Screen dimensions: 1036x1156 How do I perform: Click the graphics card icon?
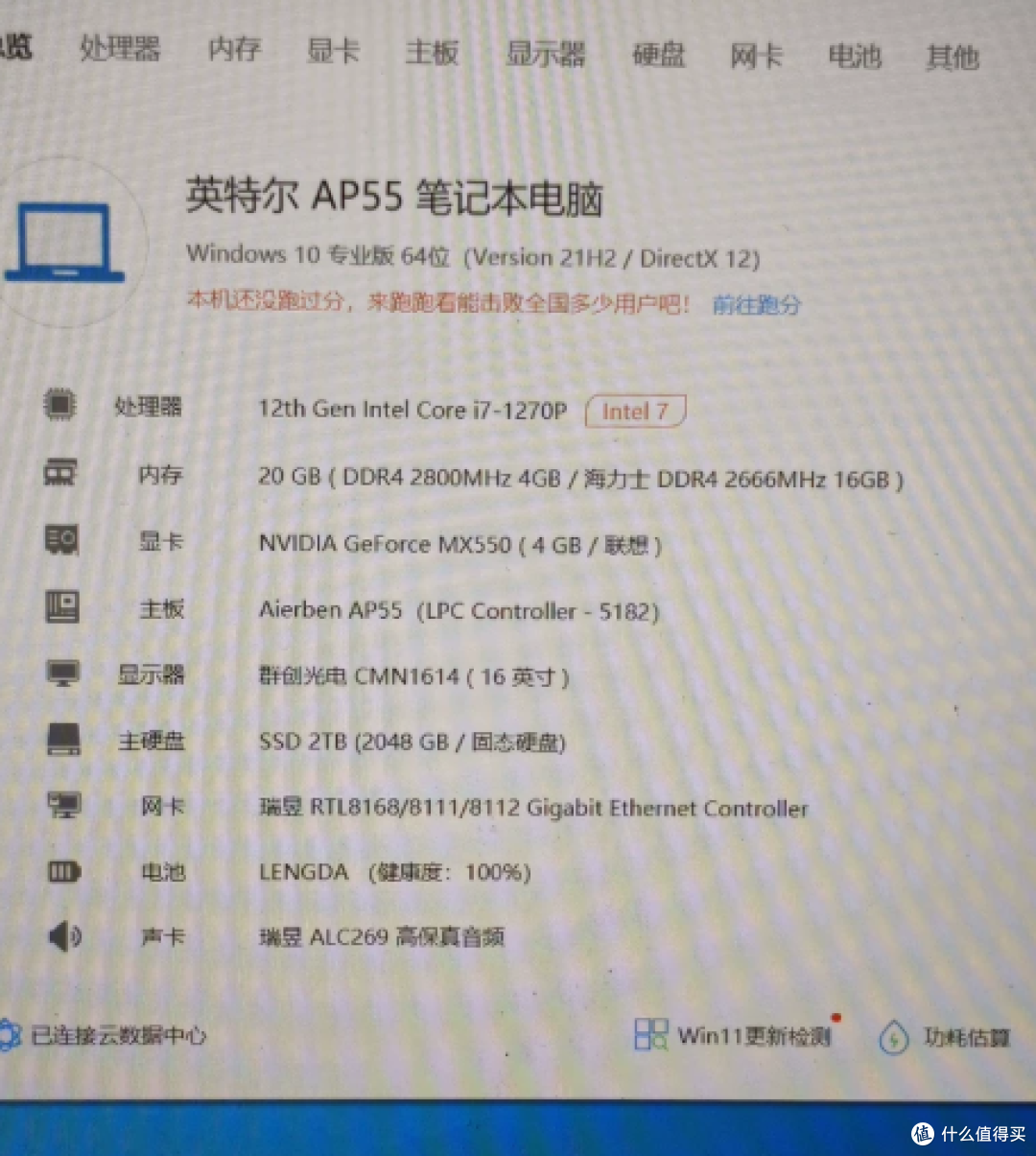point(61,540)
